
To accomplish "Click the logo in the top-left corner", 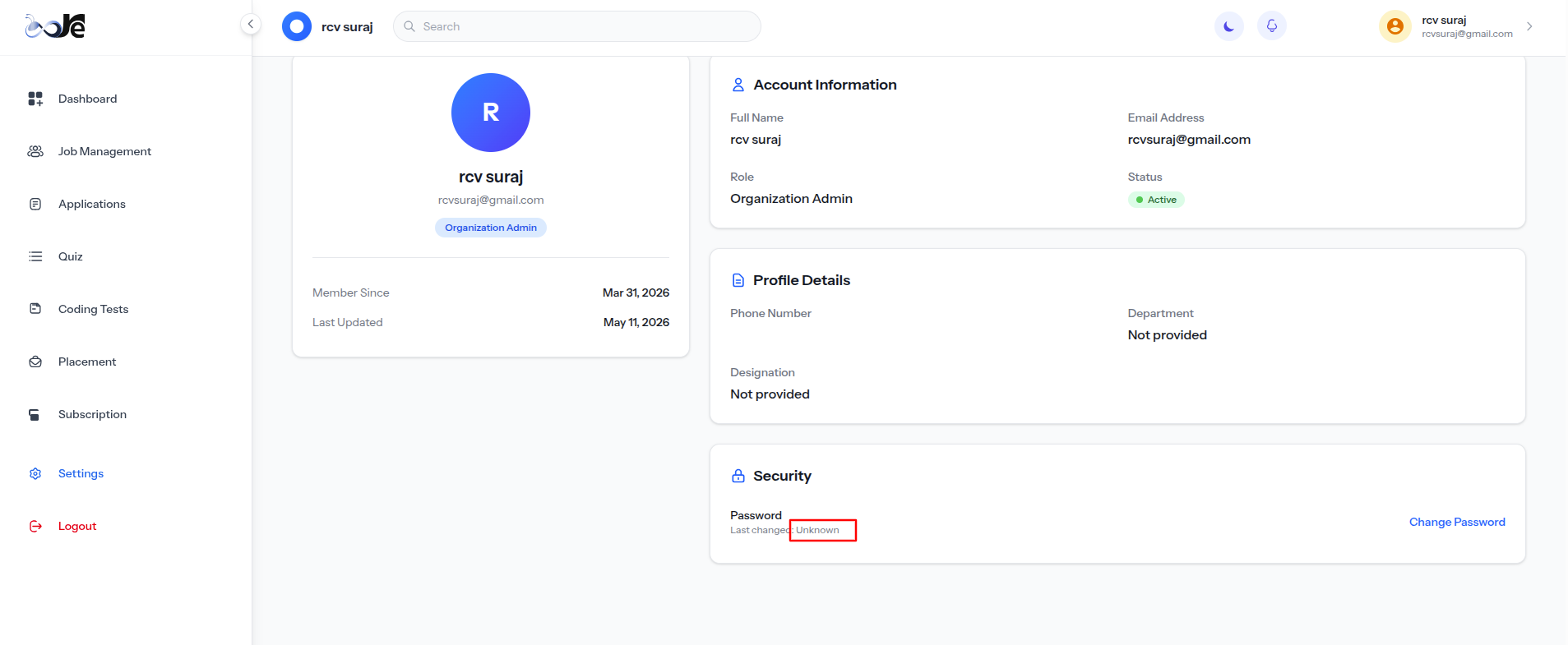I will click(55, 26).
